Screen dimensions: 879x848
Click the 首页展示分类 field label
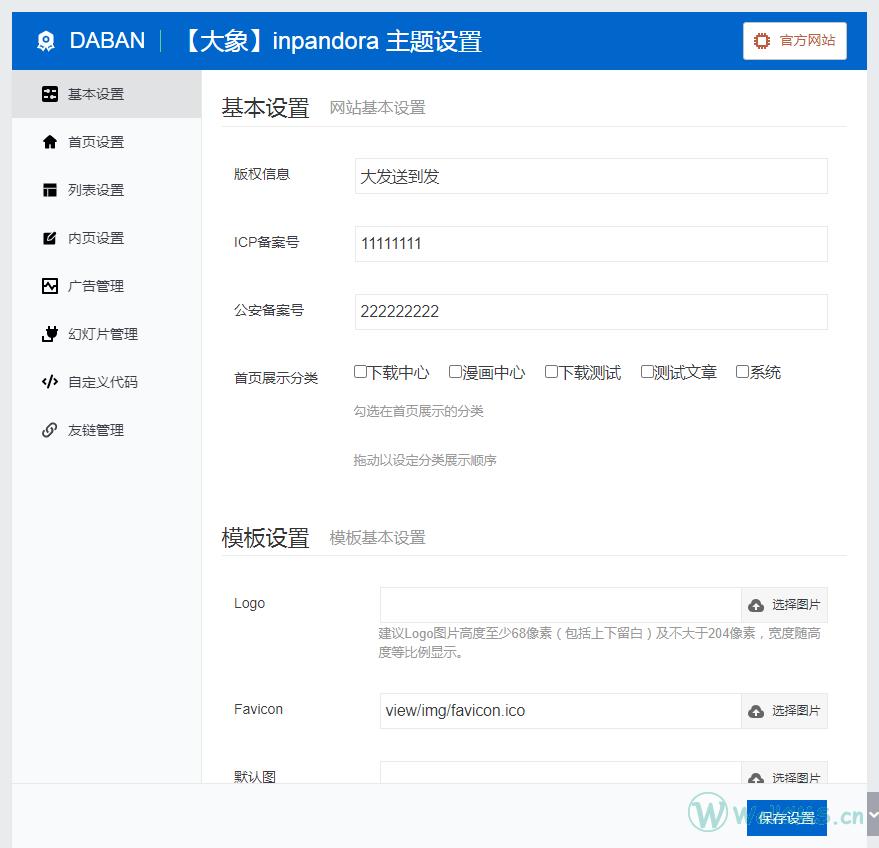point(276,378)
